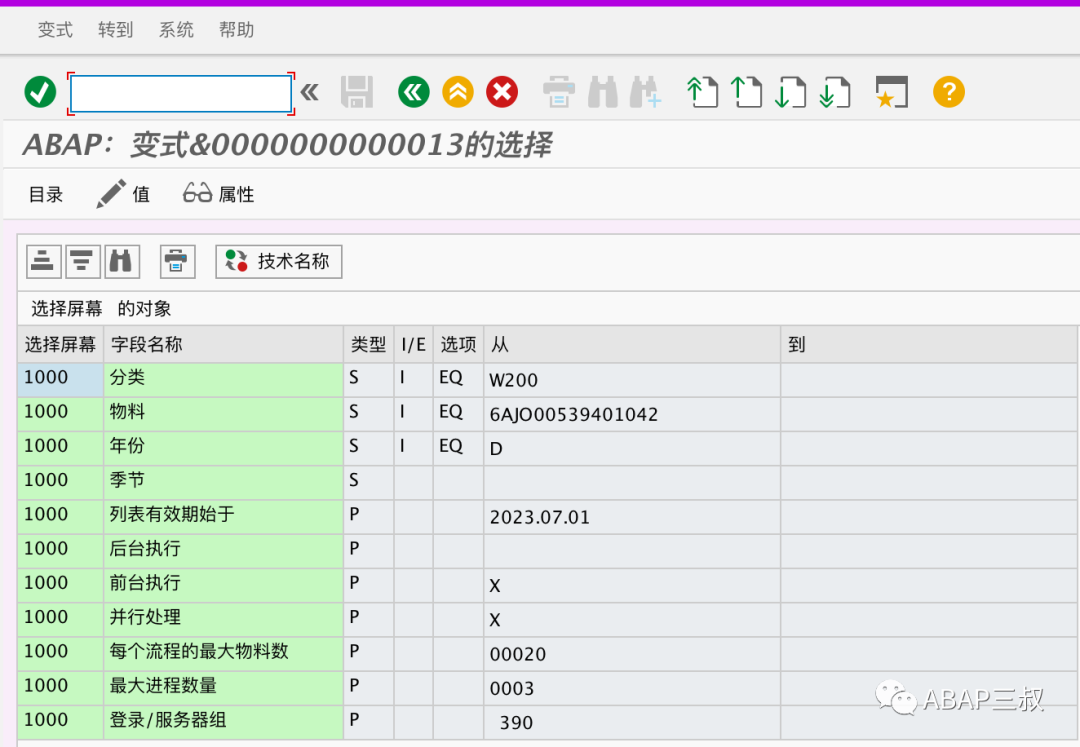Click the 字段名称 column header
The width and height of the screenshot is (1080, 747).
click(223, 344)
